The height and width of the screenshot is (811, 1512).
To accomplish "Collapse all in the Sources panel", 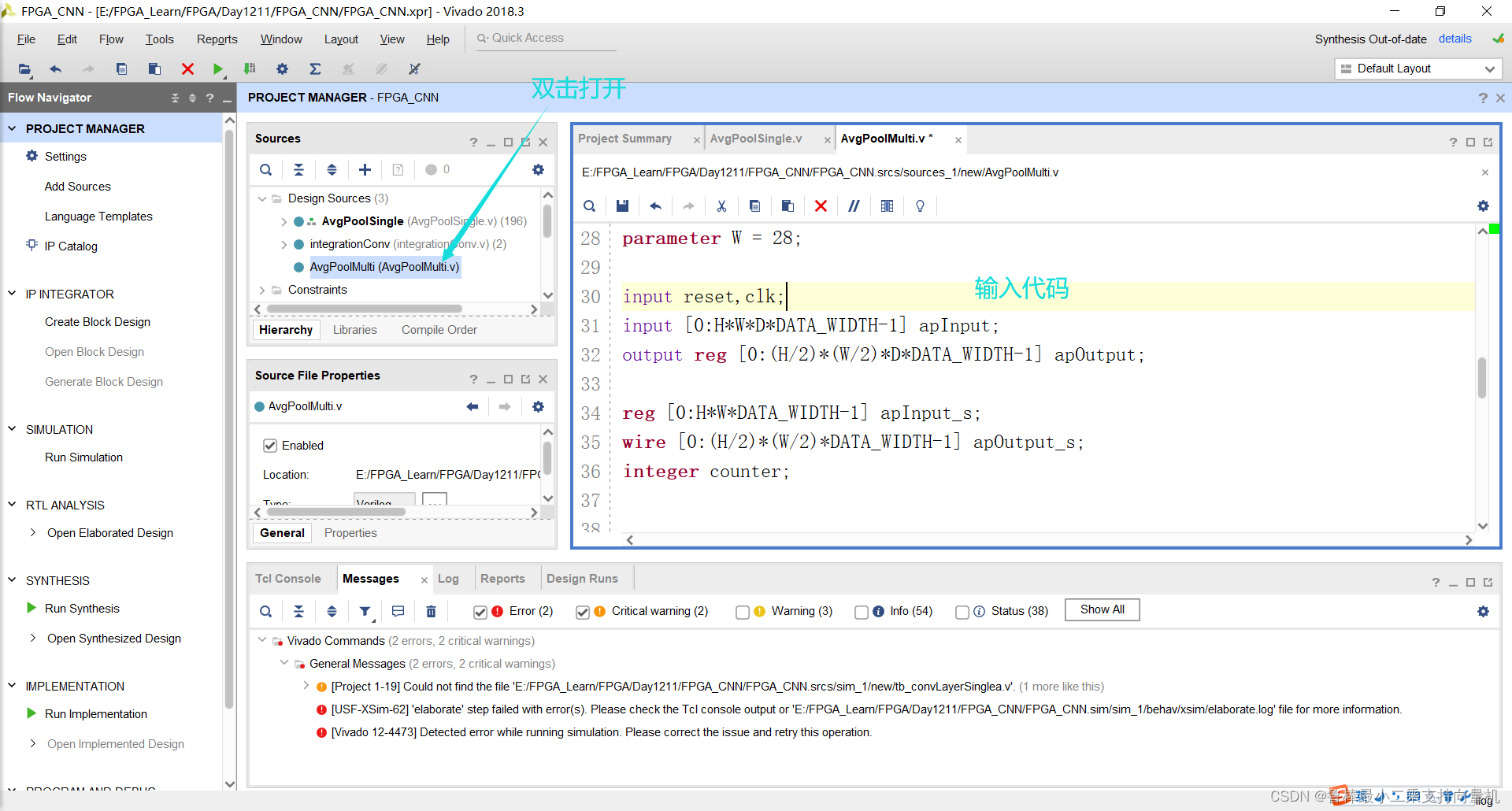I will [x=298, y=169].
